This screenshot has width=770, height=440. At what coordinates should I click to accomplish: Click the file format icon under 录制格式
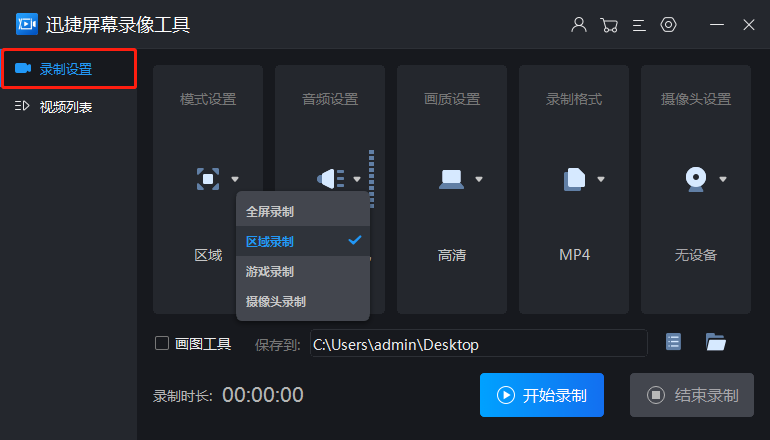[x=574, y=179]
